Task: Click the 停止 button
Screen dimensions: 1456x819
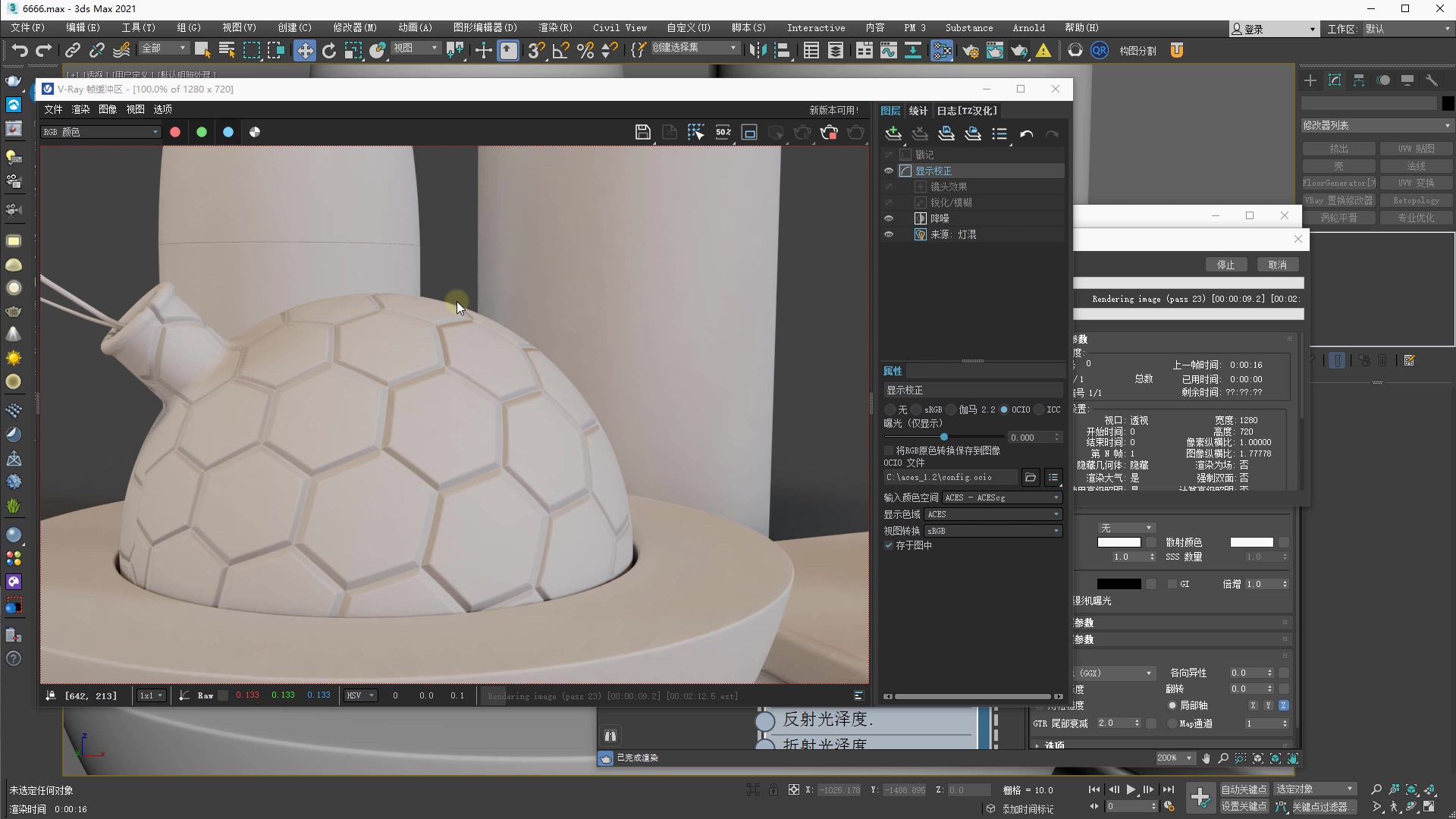Action: pos(1225,265)
